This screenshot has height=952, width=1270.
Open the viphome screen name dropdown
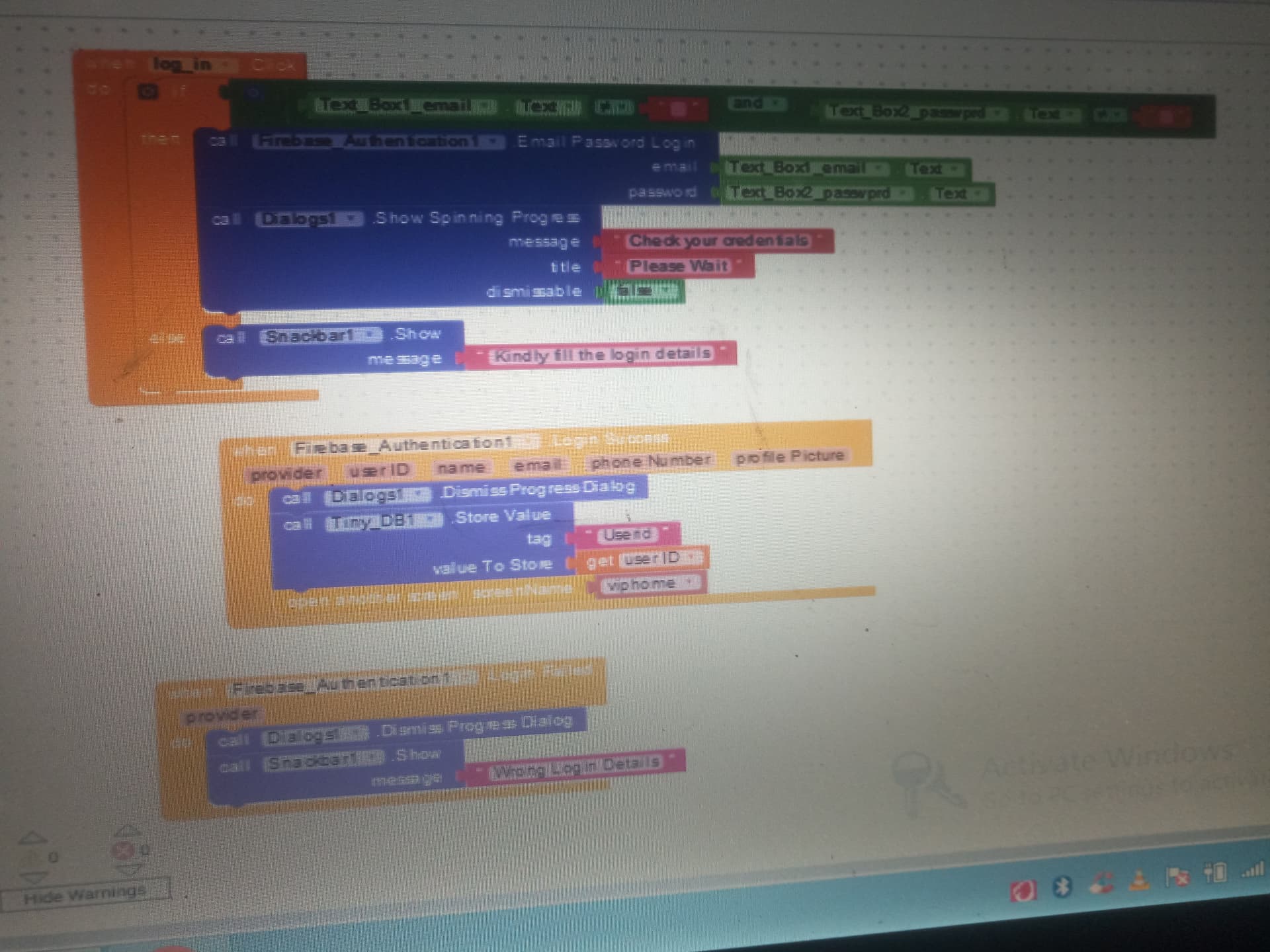[x=689, y=583]
